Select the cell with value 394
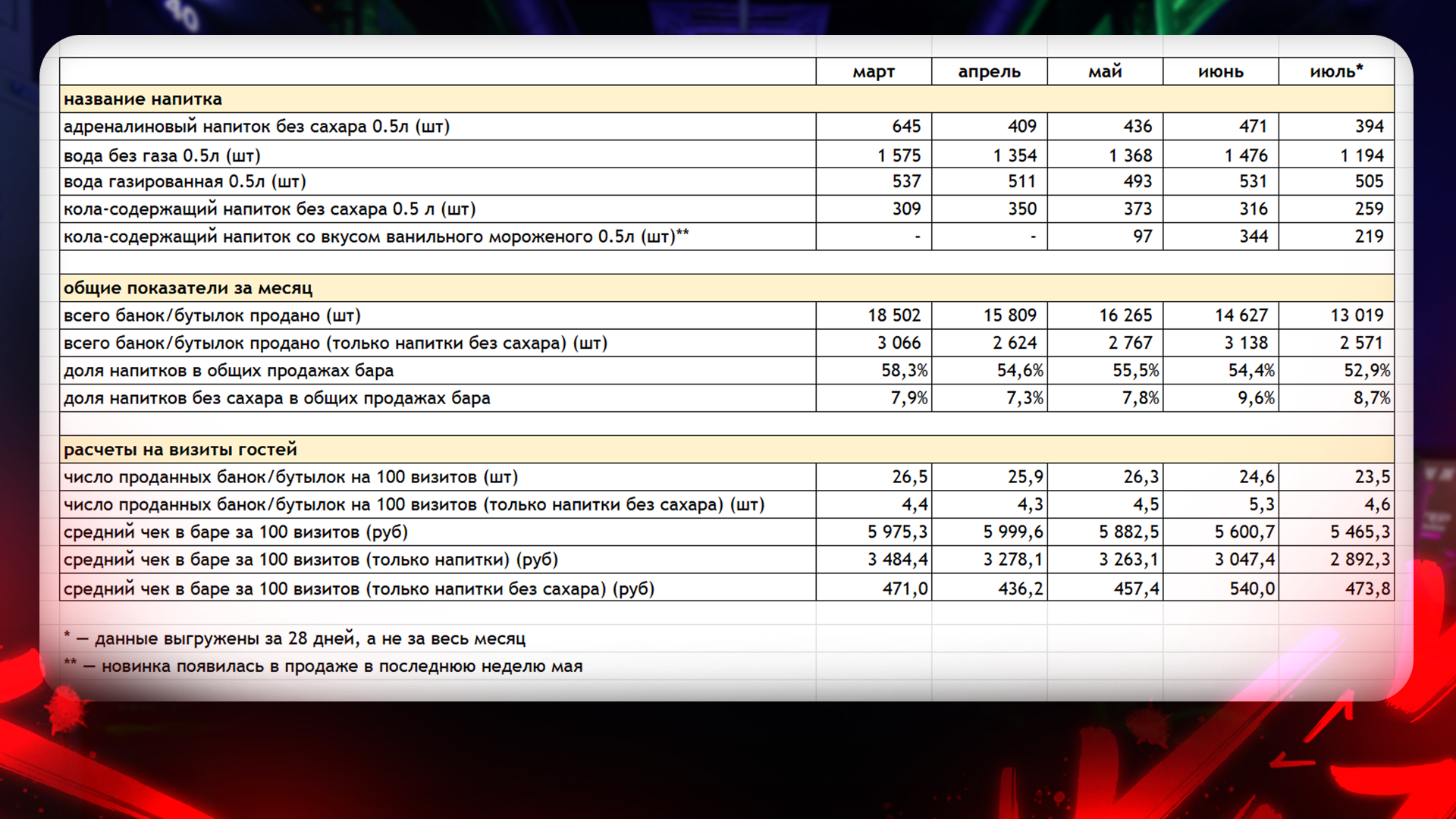Viewport: 1456px width, 819px height. pos(1336,127)
